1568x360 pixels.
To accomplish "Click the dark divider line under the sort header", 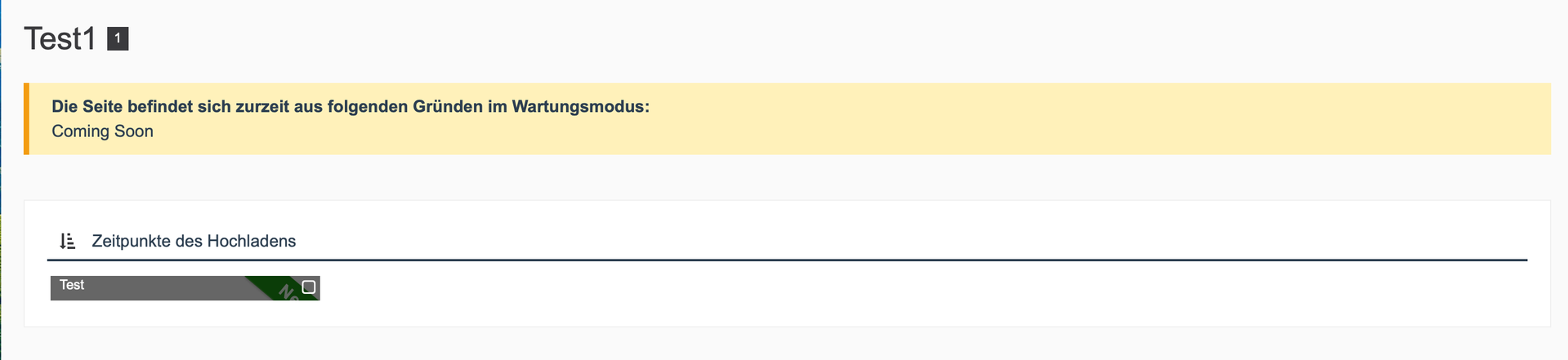I will coord(784,260).
